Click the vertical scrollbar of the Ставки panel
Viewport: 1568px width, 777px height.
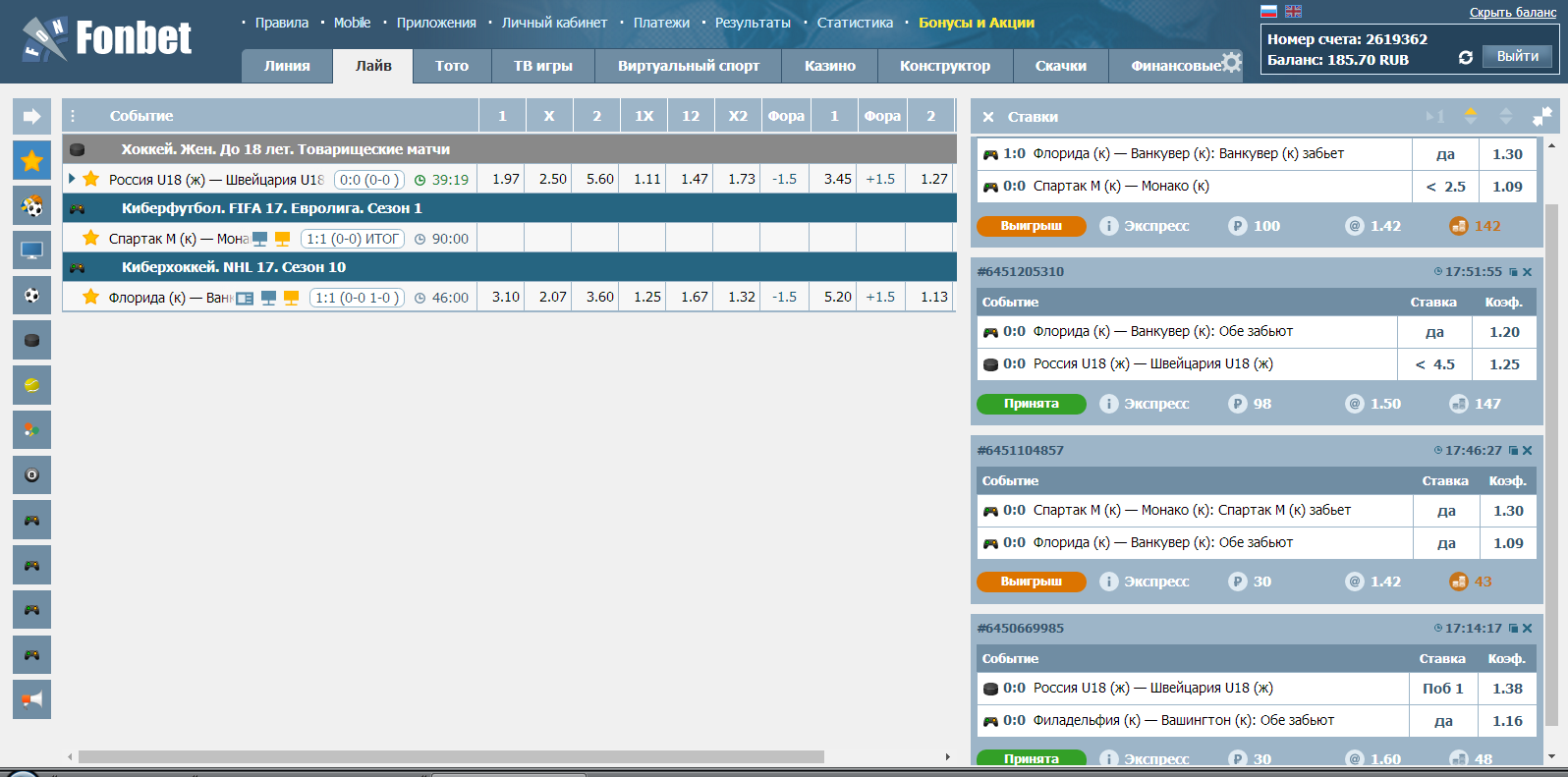tap(1551, 464)
